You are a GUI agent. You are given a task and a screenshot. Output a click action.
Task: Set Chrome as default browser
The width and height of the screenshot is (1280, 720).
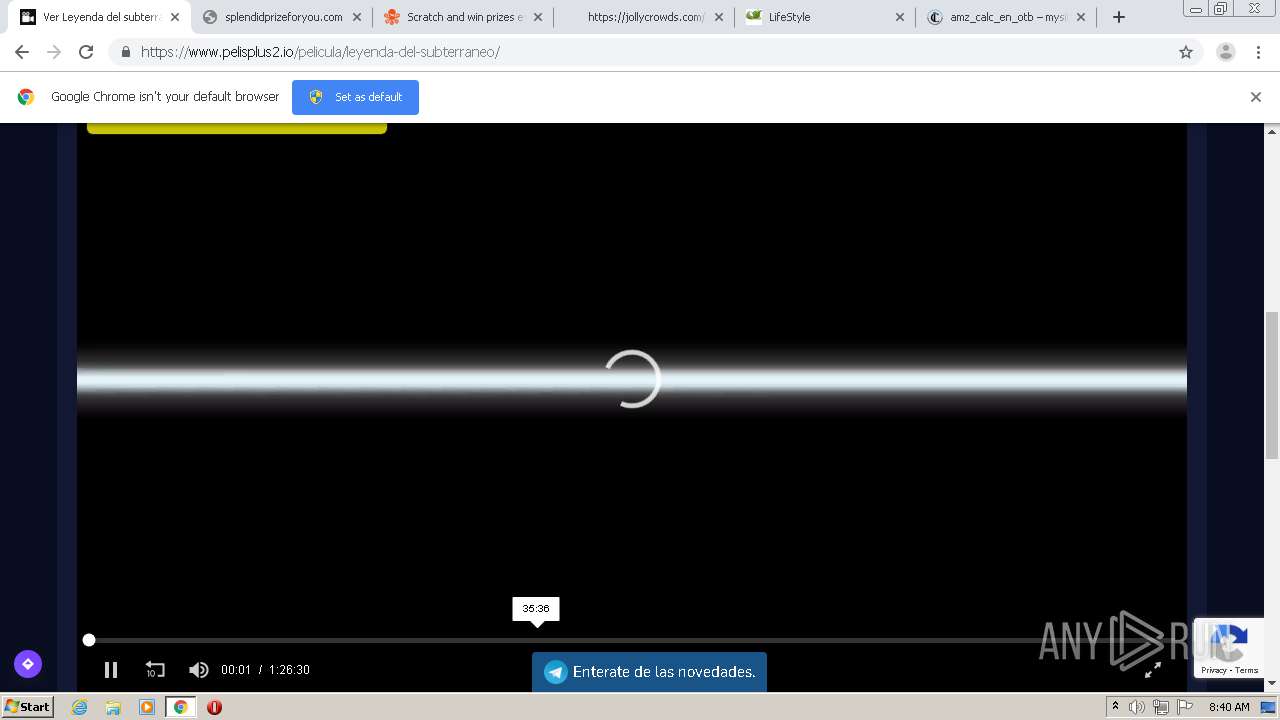355,97
